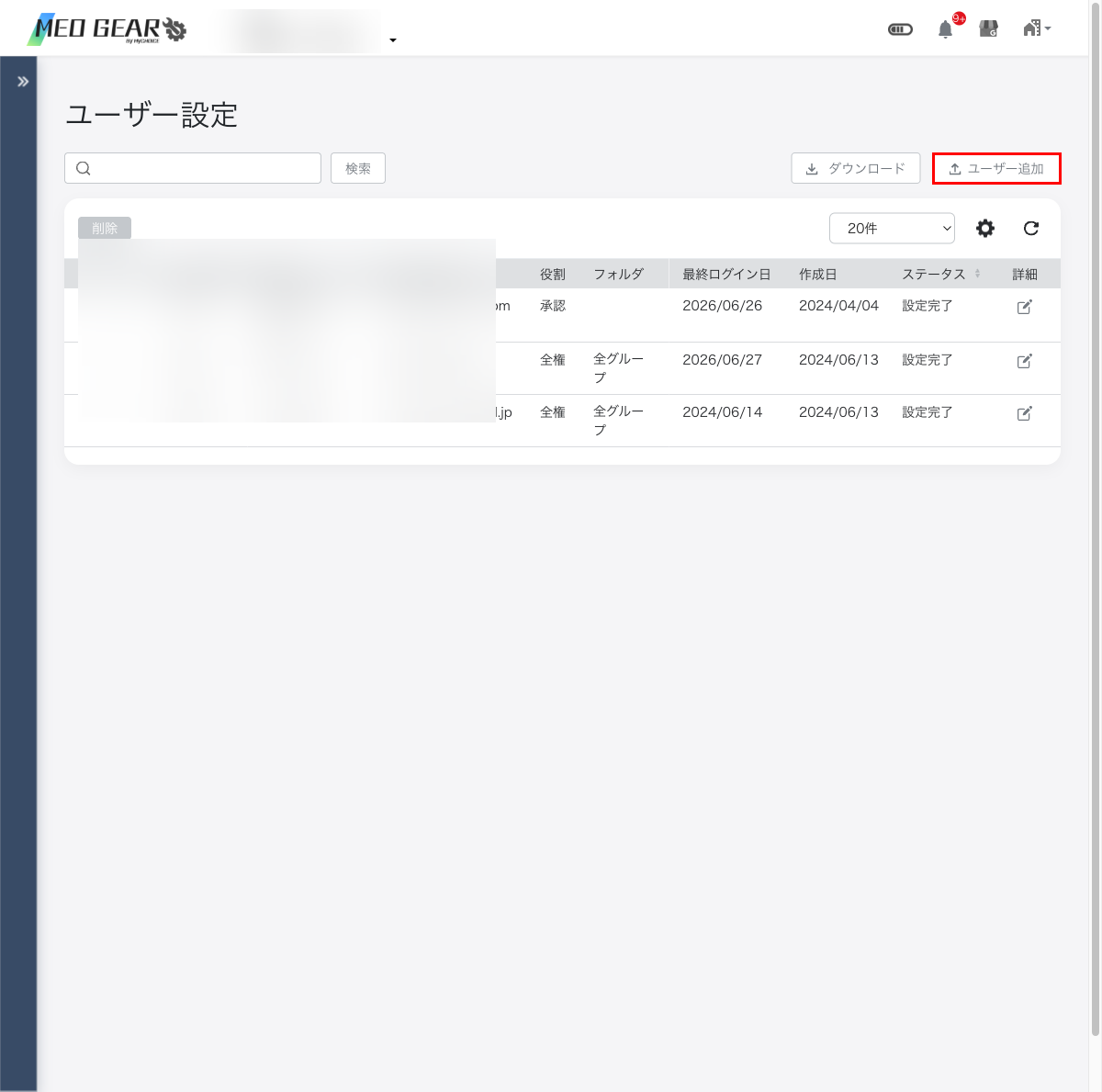Screen dimensions: 1102x1092
Task: Edit the user who last logged in 2026/06/27
Action: tap(1025, 361)
